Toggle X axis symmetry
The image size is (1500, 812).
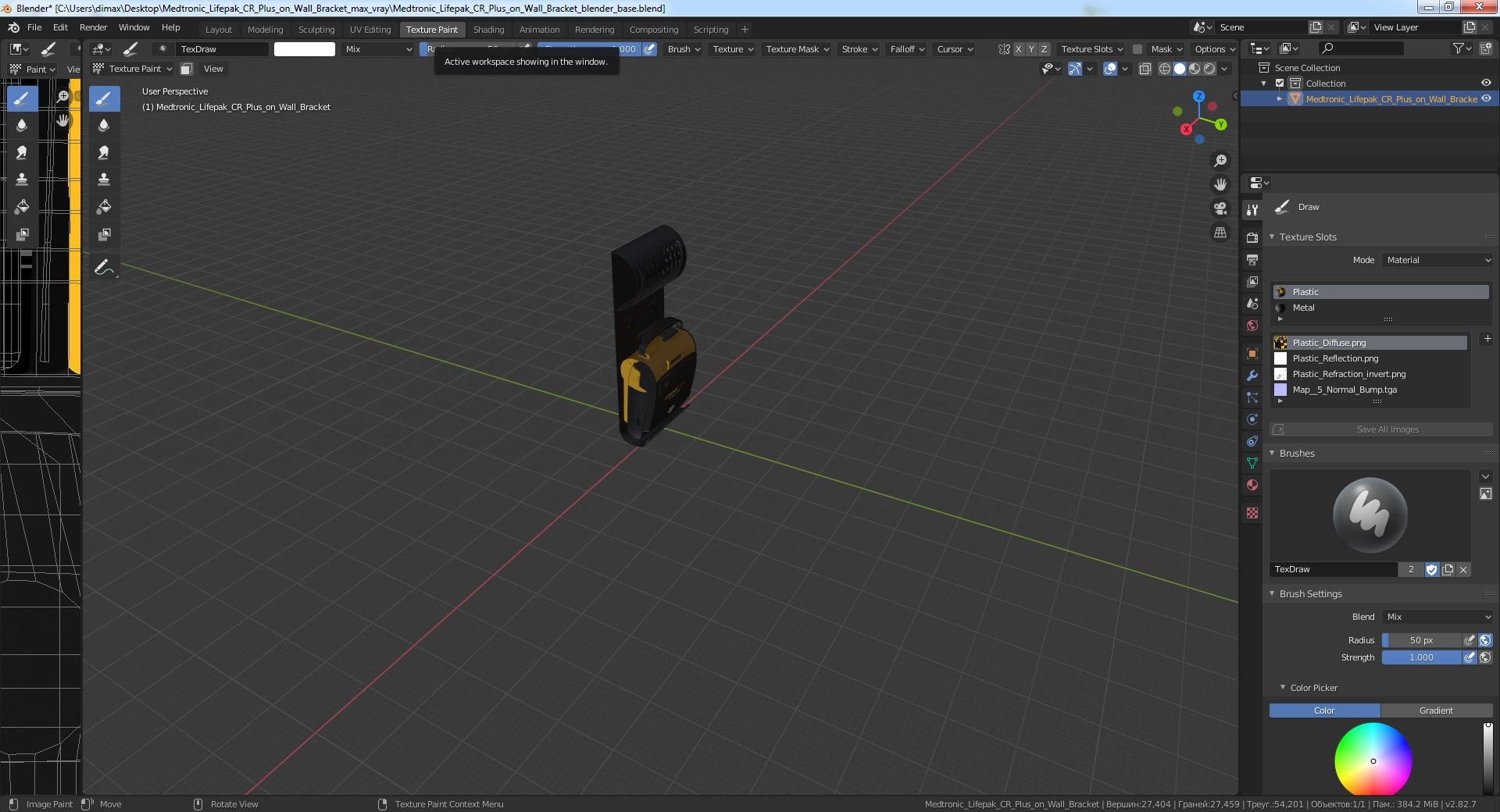(x=1018, y=49)
